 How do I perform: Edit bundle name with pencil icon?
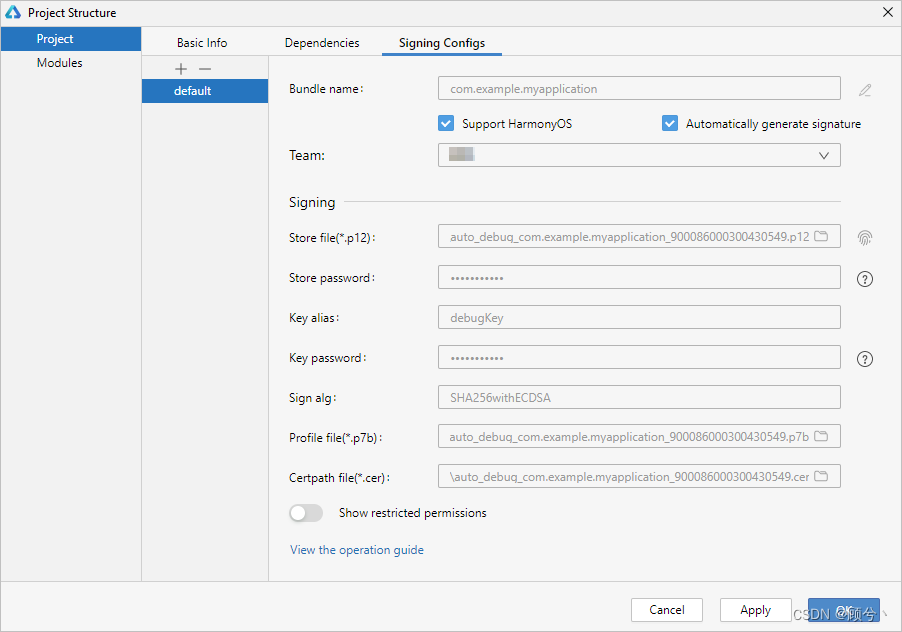[x=865, y=90]
